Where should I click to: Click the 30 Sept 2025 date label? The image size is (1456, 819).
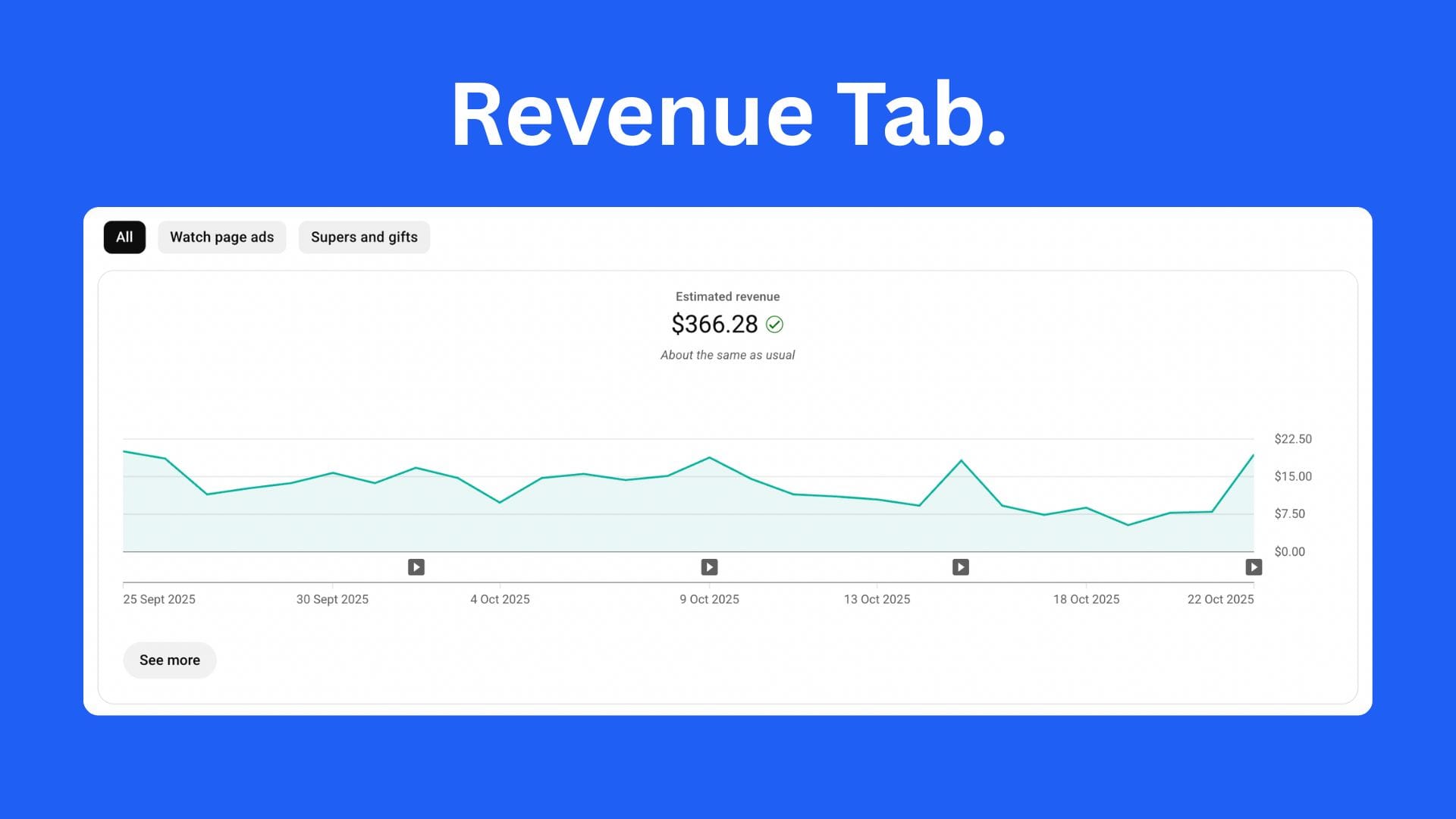pyautogui.click(x=332, y=599)
